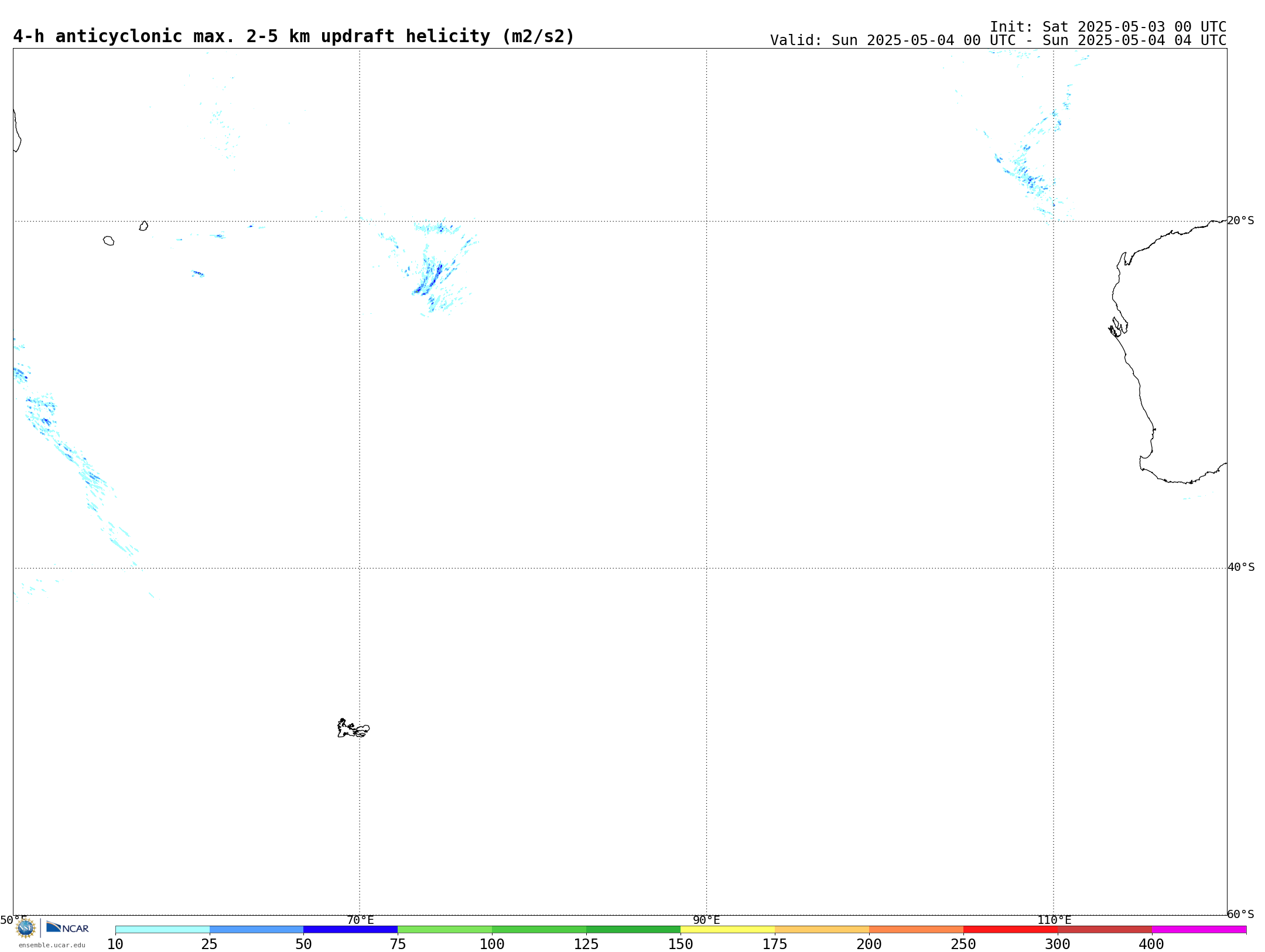The height and width of the screenshot is (952, 1265).
Task: Click the colorbar value 50
Action: pos(303,944)
